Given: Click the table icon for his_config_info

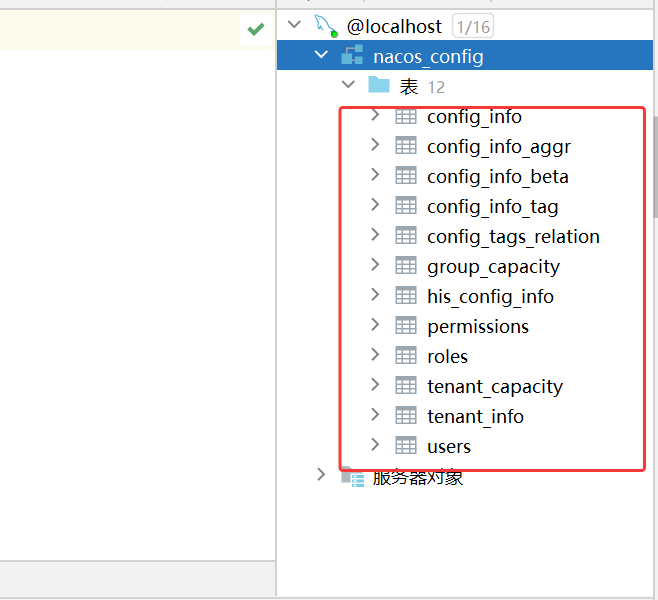Looking at the screenshot, I should point(406,296).
